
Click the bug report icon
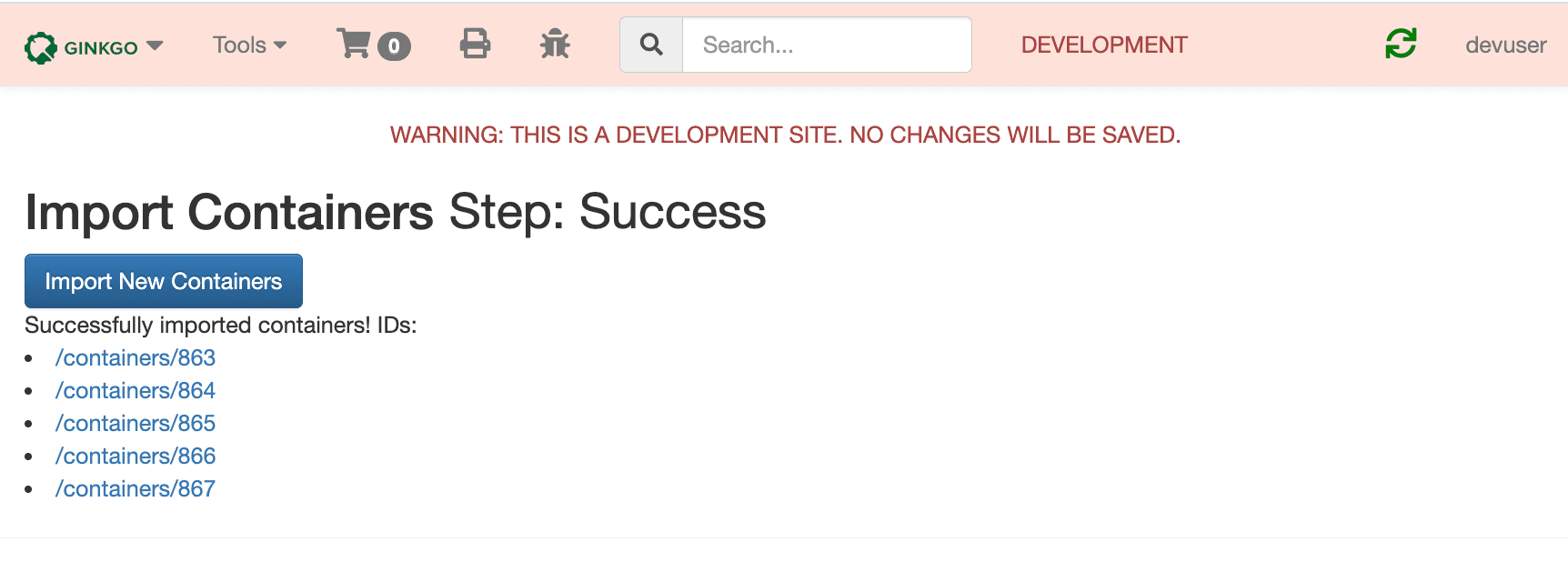coord(555,44)
